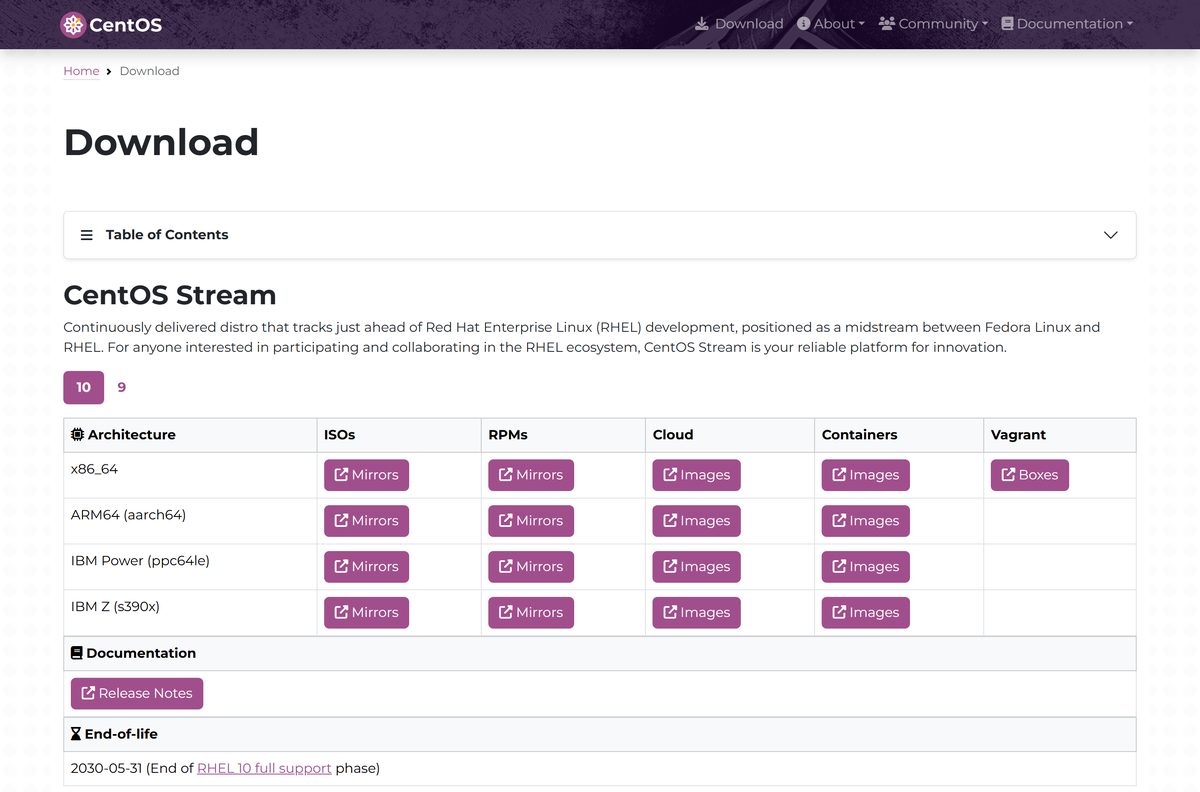Click the download icon in navbar

(702, 24)
